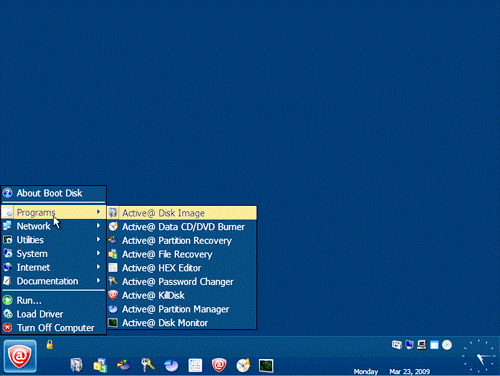The height and width of the screenshot is (376, 500).
Task: Expand the Documentation submenu arrow
Action: coord(98,280)
